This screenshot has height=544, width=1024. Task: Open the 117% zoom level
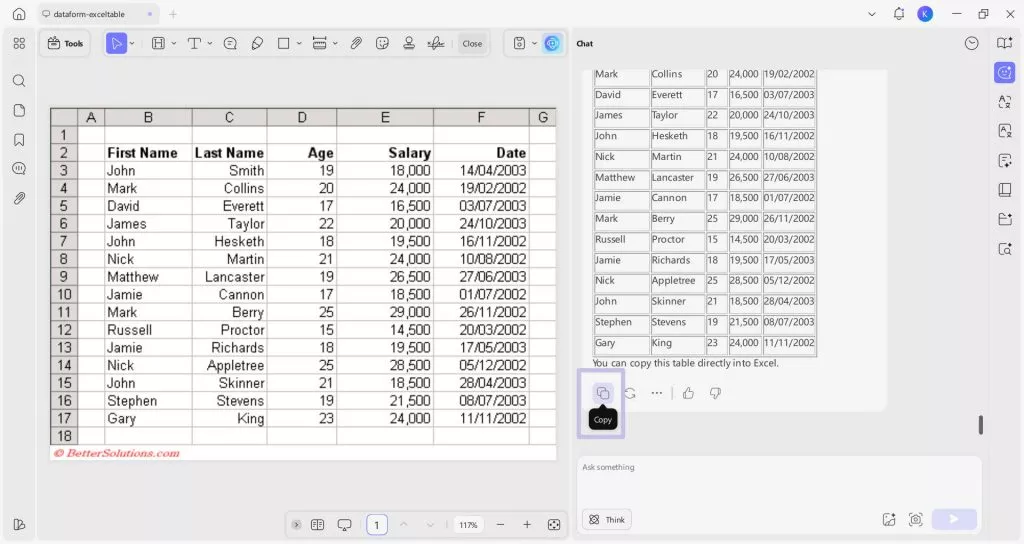point(468,524)
